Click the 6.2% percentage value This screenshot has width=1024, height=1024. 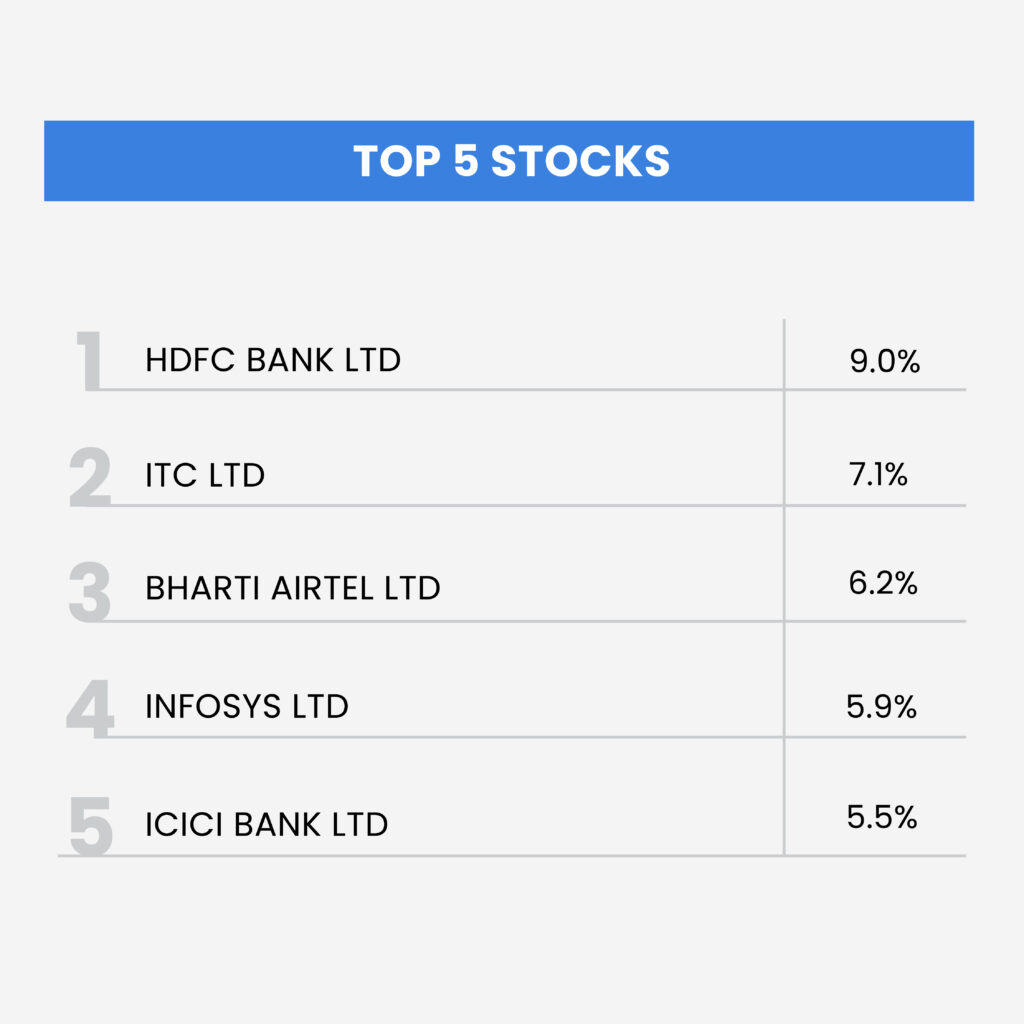[883, 583]
